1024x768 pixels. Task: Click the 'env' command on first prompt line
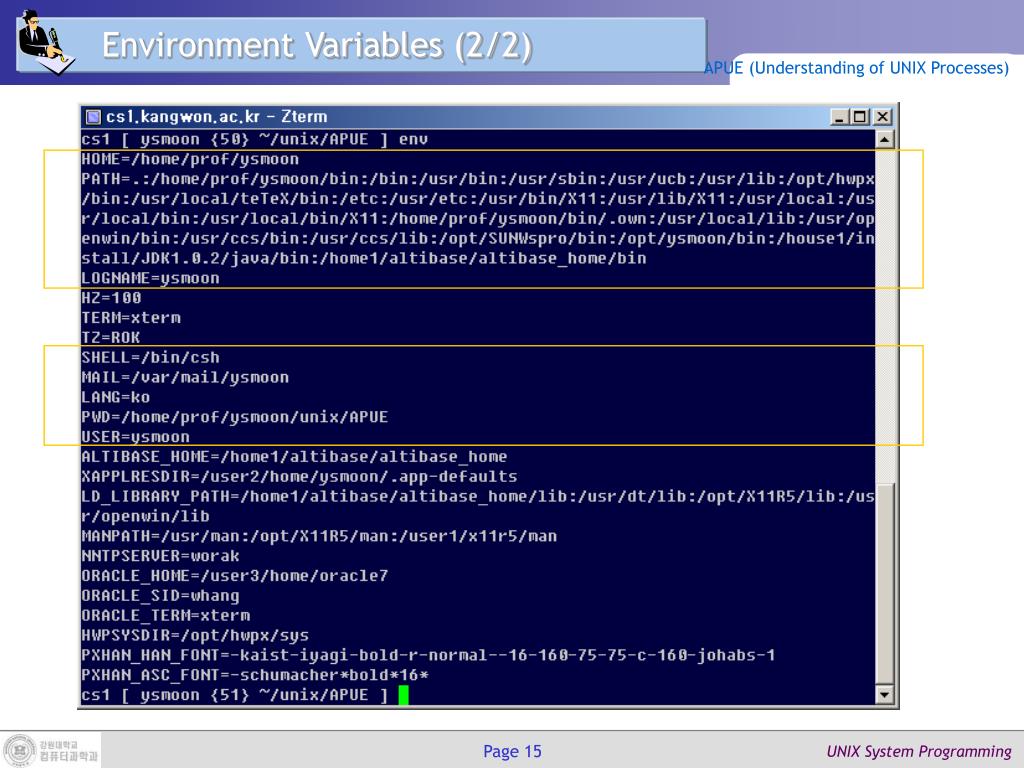pos(413,140)
